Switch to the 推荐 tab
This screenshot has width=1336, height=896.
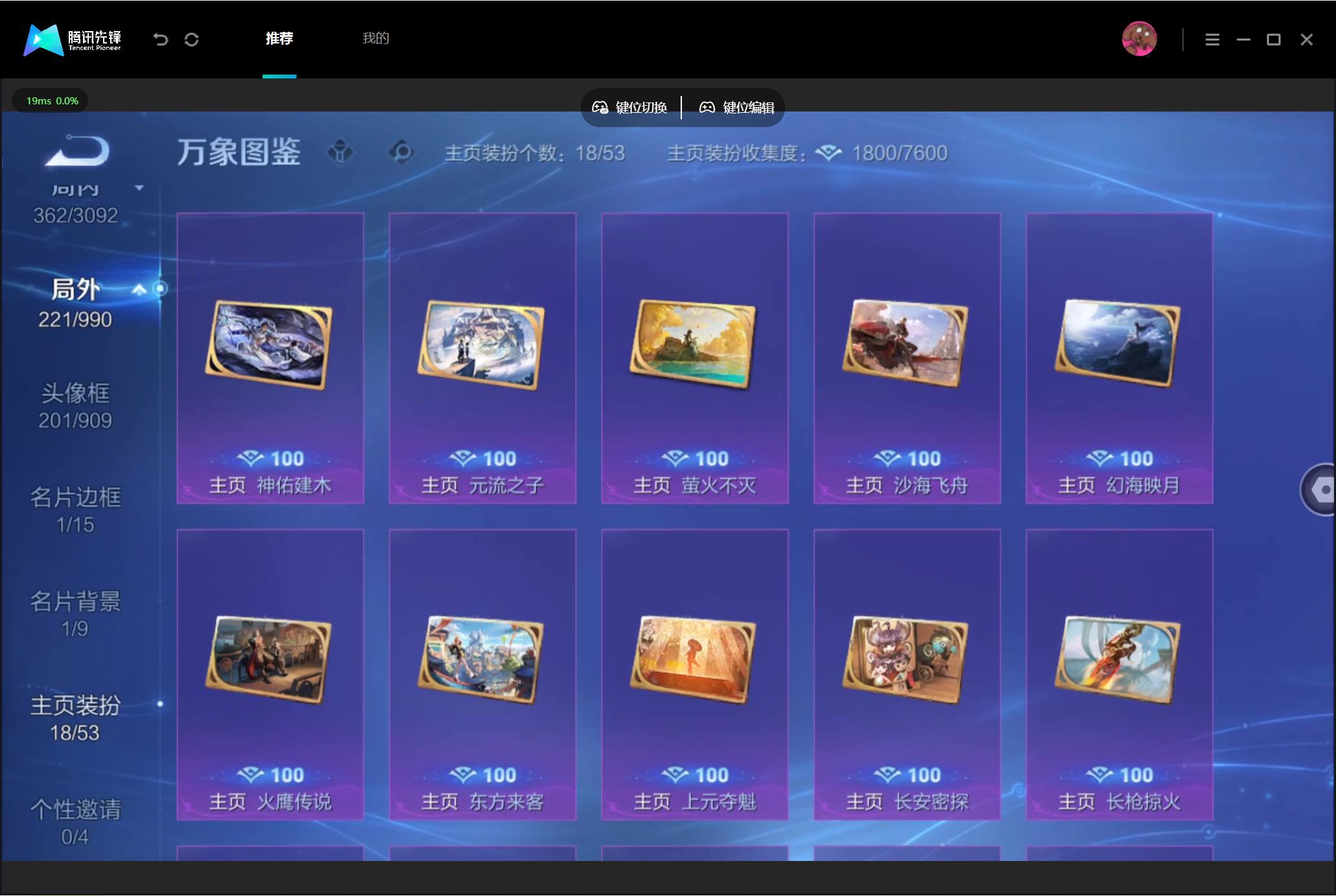[x=279, y=38]
